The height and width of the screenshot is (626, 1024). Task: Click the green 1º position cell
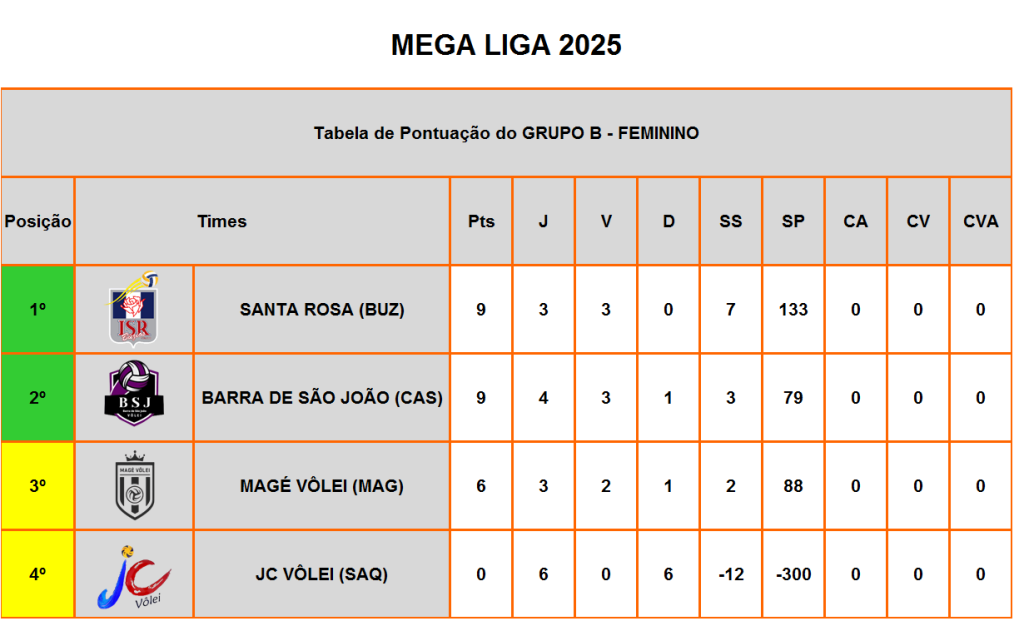pyautogui.click(x=38, y=309)
